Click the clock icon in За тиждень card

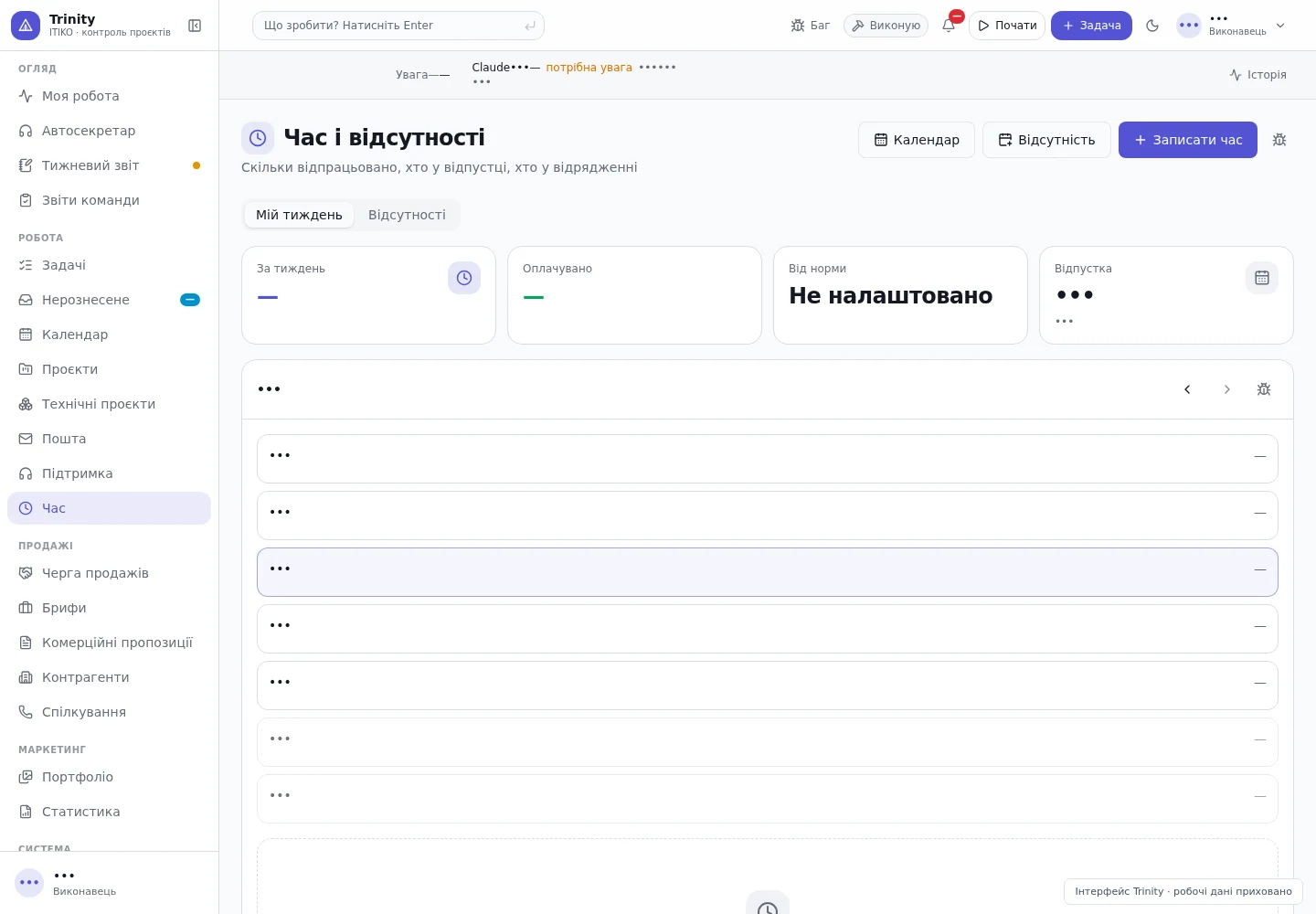pos(464,278)
